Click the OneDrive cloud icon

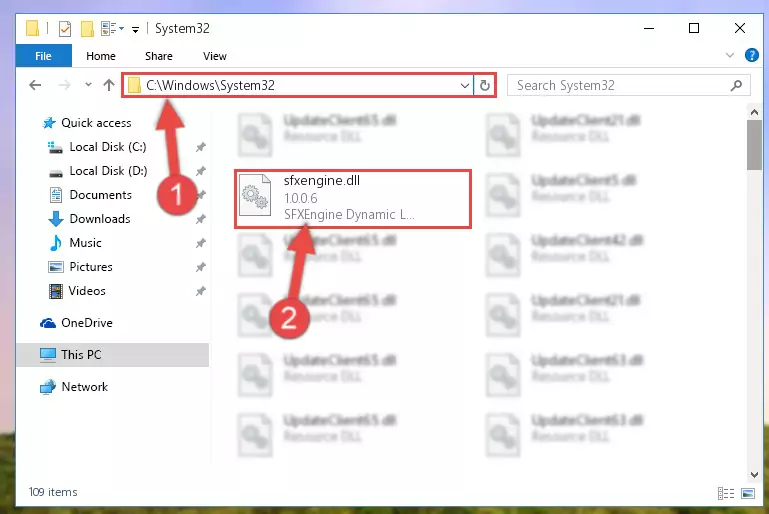pyautogui.click(x=48, y=323)
